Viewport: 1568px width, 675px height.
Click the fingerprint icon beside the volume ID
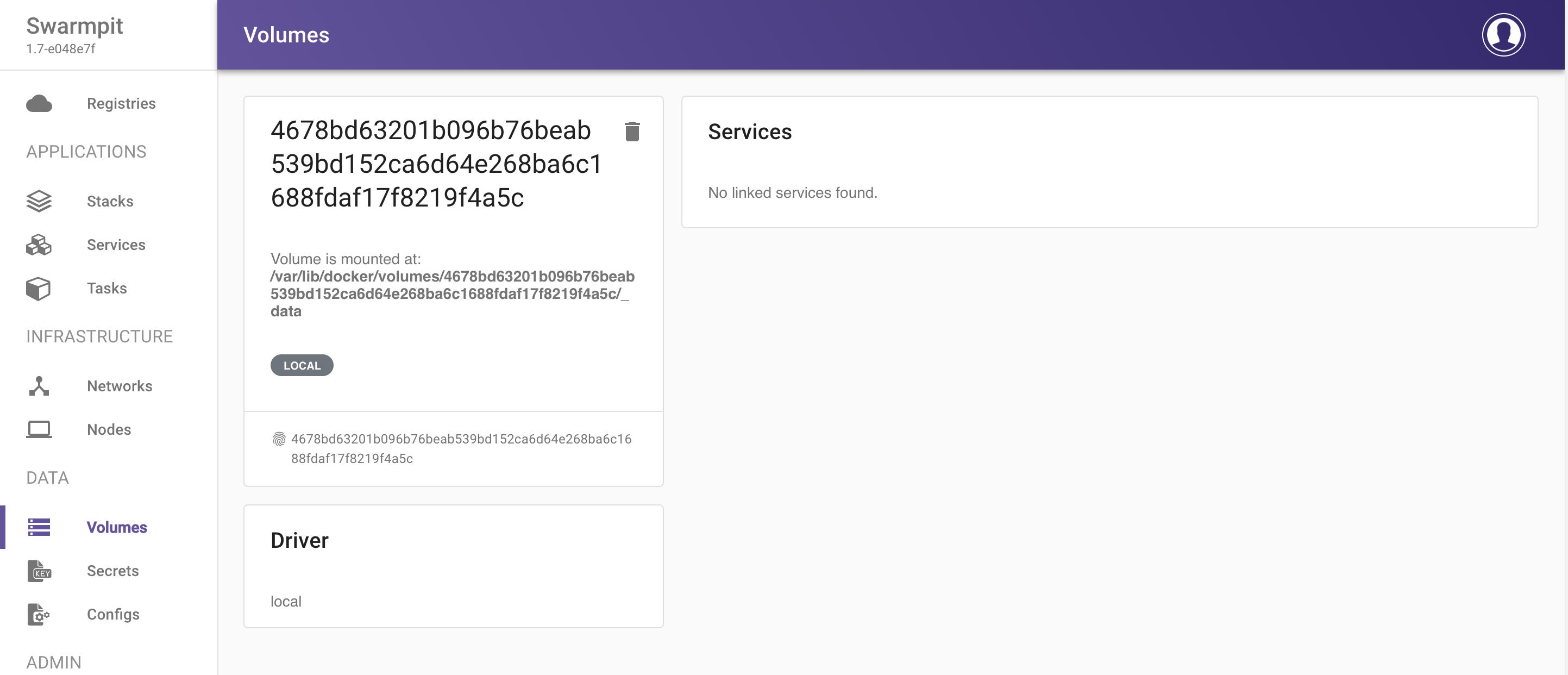coord(279,438)
